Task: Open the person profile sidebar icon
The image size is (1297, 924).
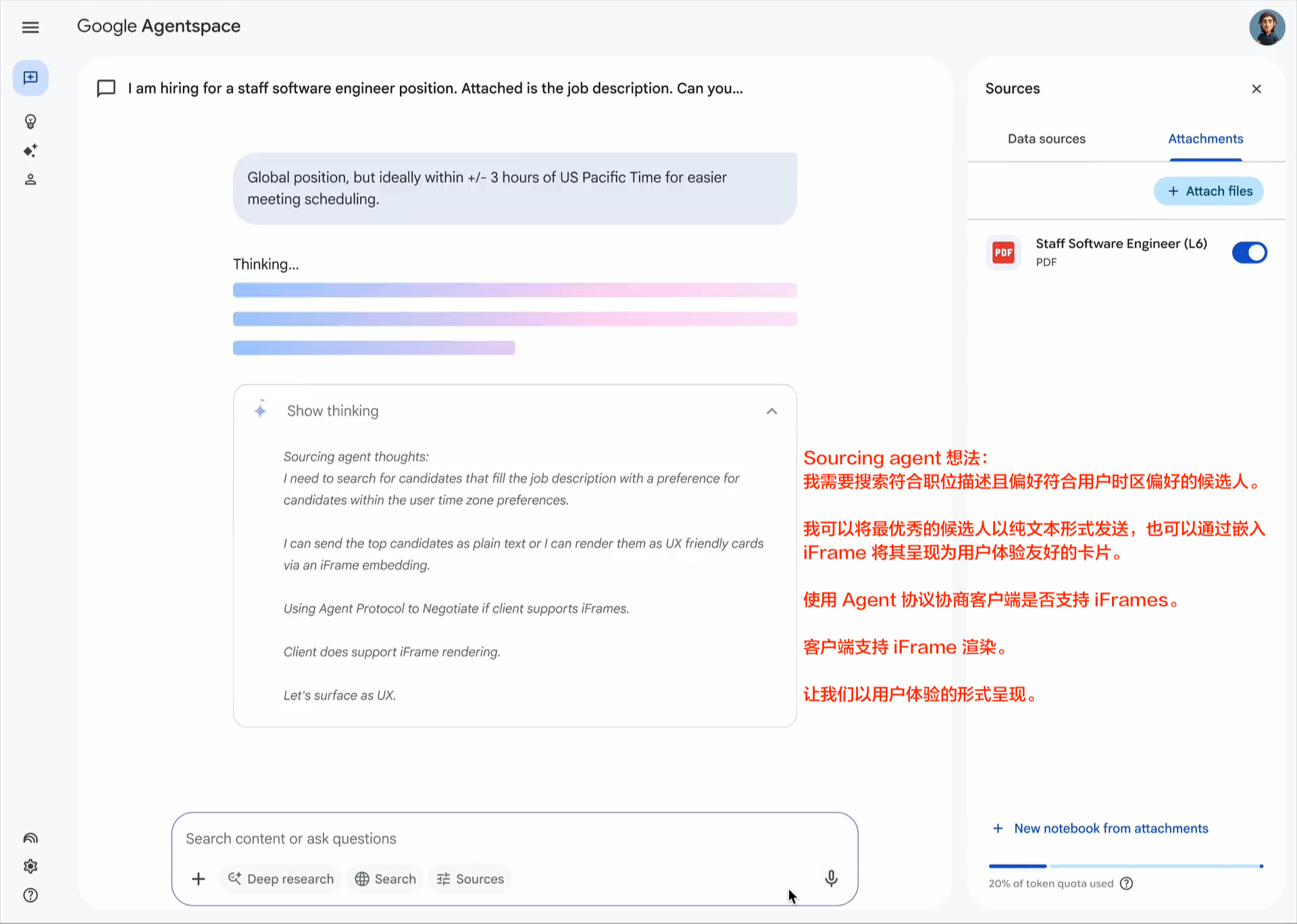Action: [x=30, y=180]
